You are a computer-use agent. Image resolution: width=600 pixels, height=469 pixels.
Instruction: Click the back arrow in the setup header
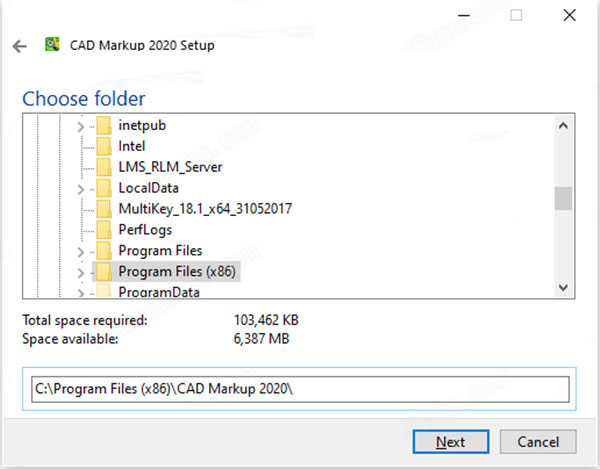20,46
